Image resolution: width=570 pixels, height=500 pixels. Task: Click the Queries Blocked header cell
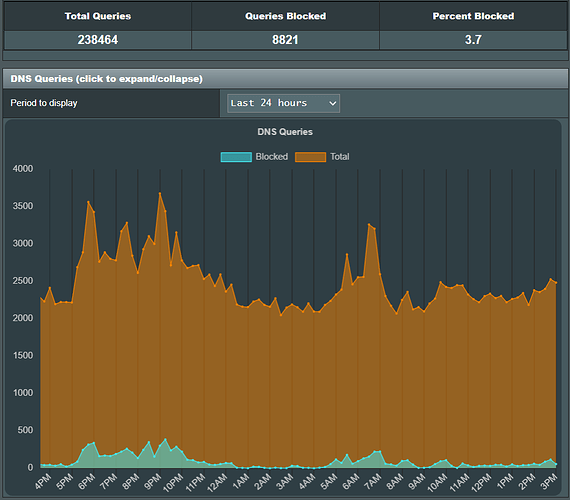[285, 16]
